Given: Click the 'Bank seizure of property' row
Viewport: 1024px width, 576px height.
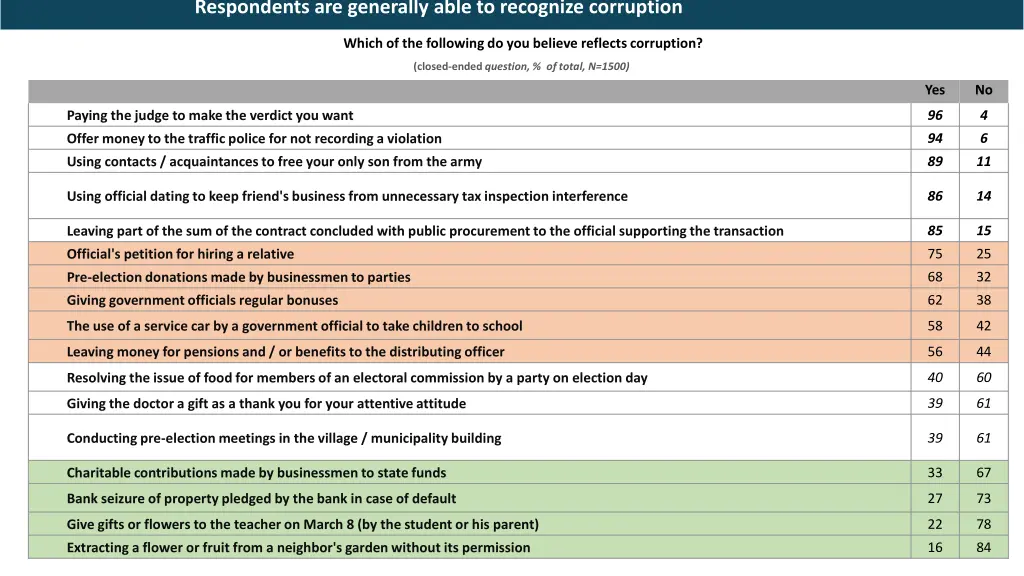Looking at the screenshot, I should click(x=261, y=498).
